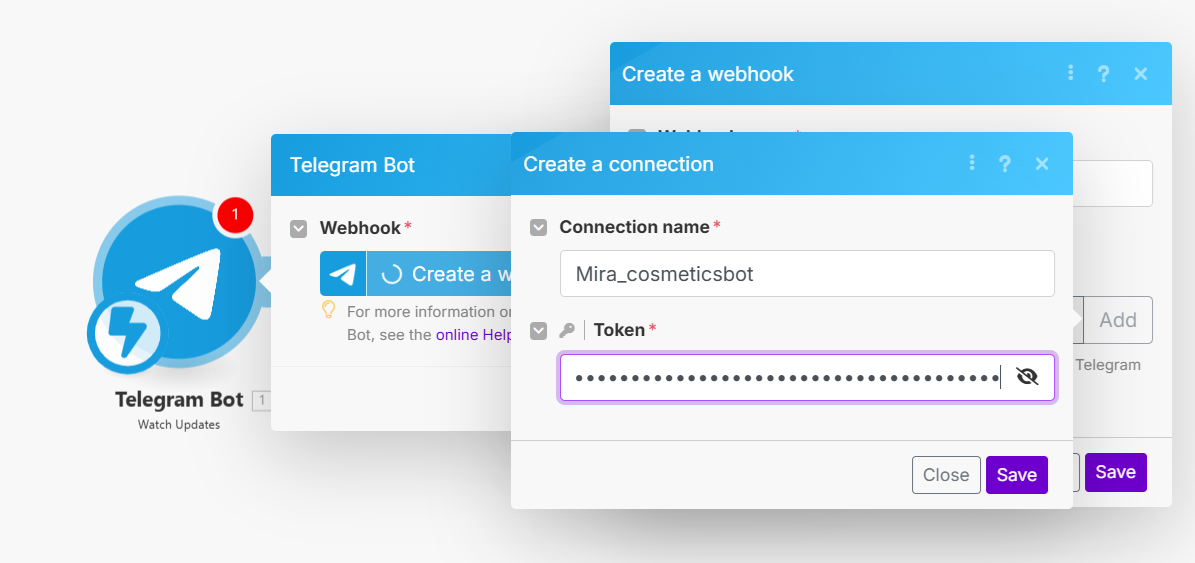Click the module order number 1 box
1195x563 pixels.
click(261, 401)
